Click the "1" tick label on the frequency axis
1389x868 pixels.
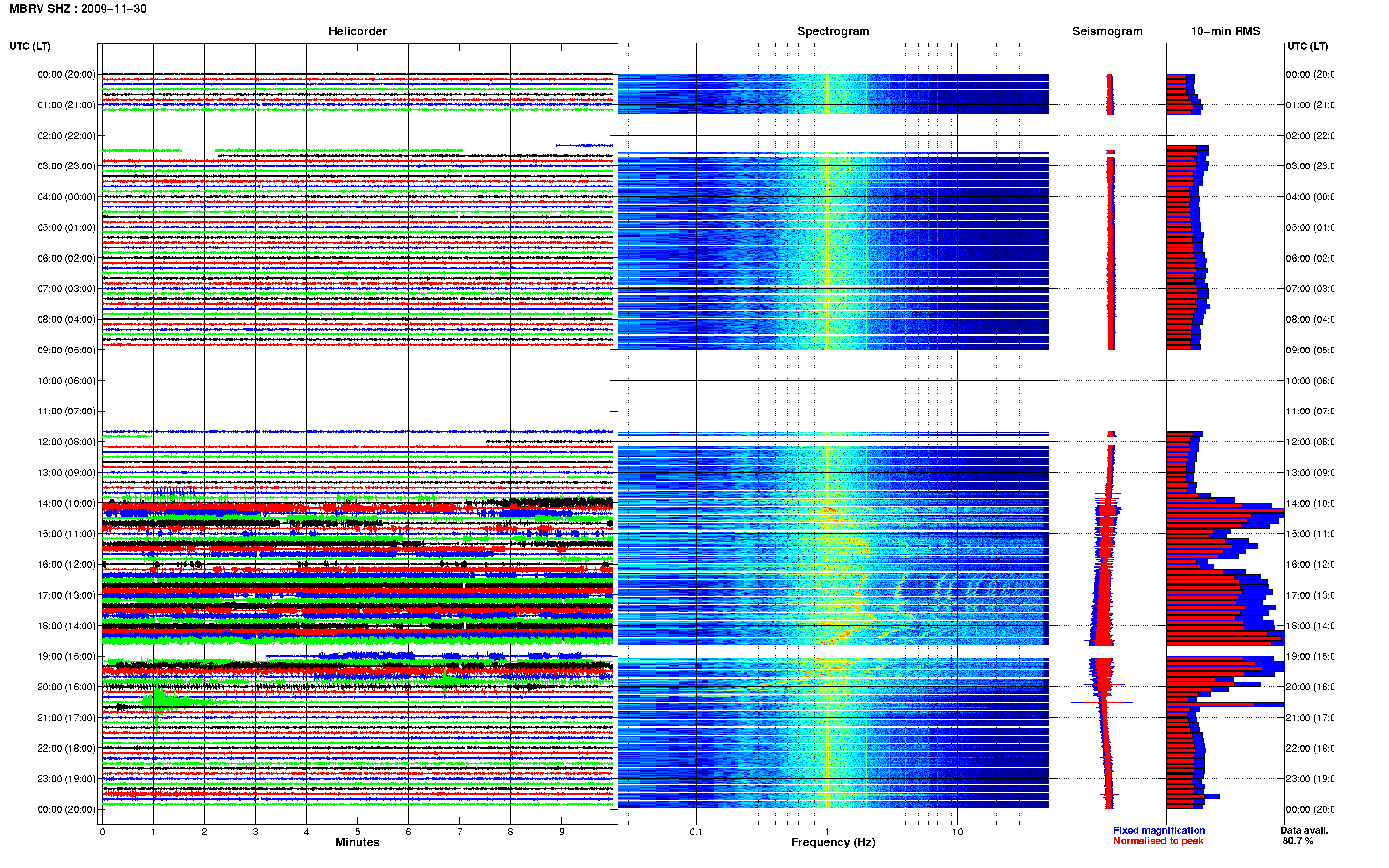click(827, 832)
